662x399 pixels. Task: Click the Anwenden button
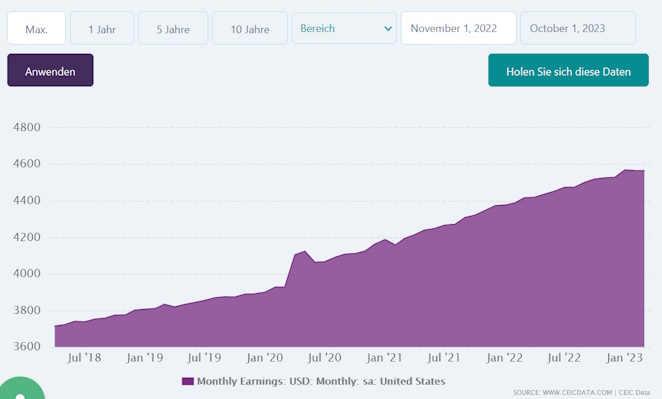click(x=50, y=70)
